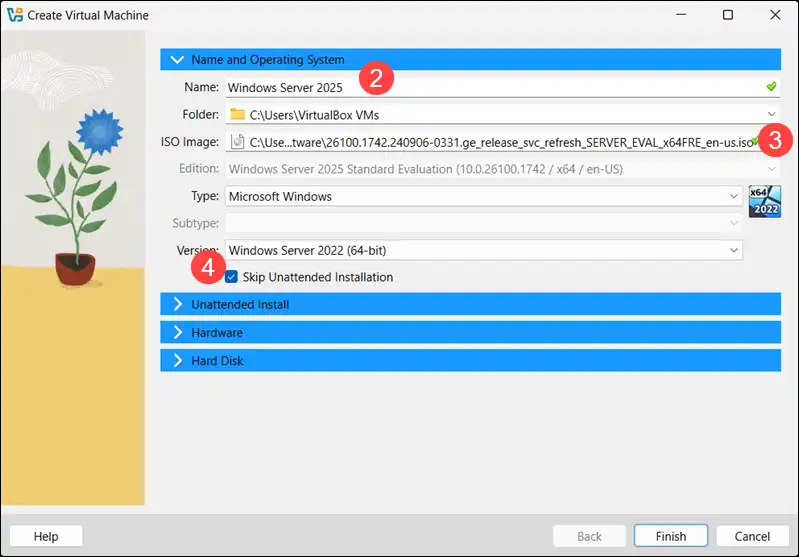Click the ISO file icon in ISO Image field

237,142
